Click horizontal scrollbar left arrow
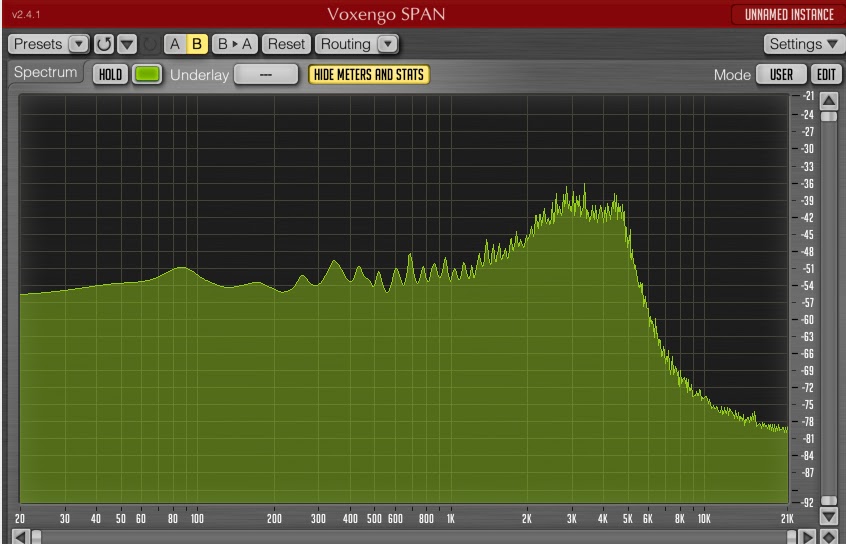The width and height of the screenshot is (846, 544). pyautogui.click(x=21, y=537)
